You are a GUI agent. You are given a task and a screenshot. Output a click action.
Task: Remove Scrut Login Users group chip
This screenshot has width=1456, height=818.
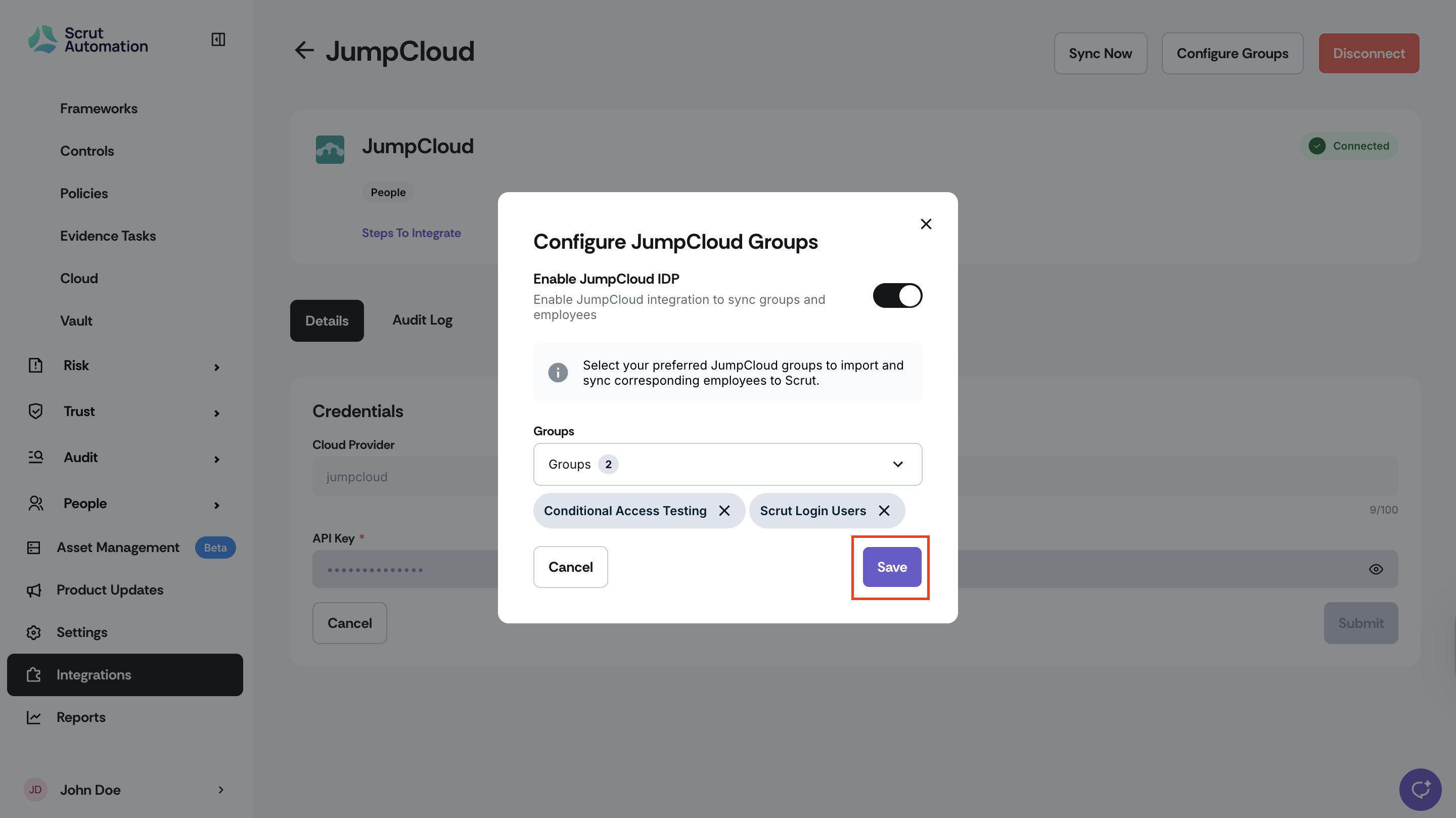point(884,511)
